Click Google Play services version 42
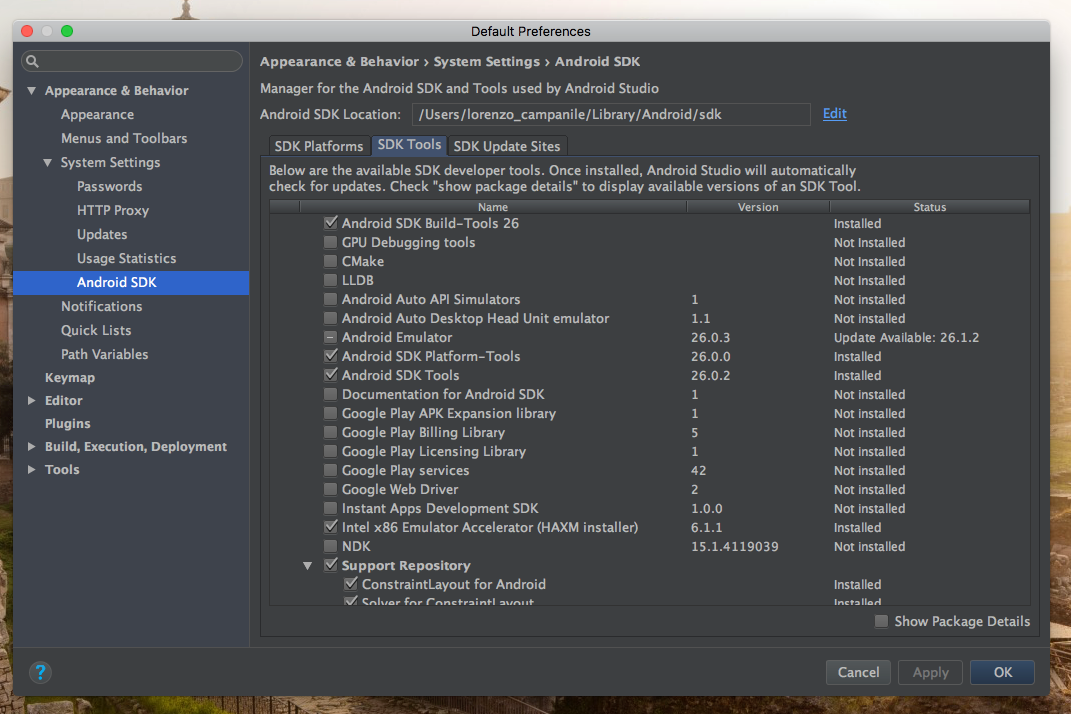The width and height of the screenshot is (1071, 714). [x=698, y=470]
